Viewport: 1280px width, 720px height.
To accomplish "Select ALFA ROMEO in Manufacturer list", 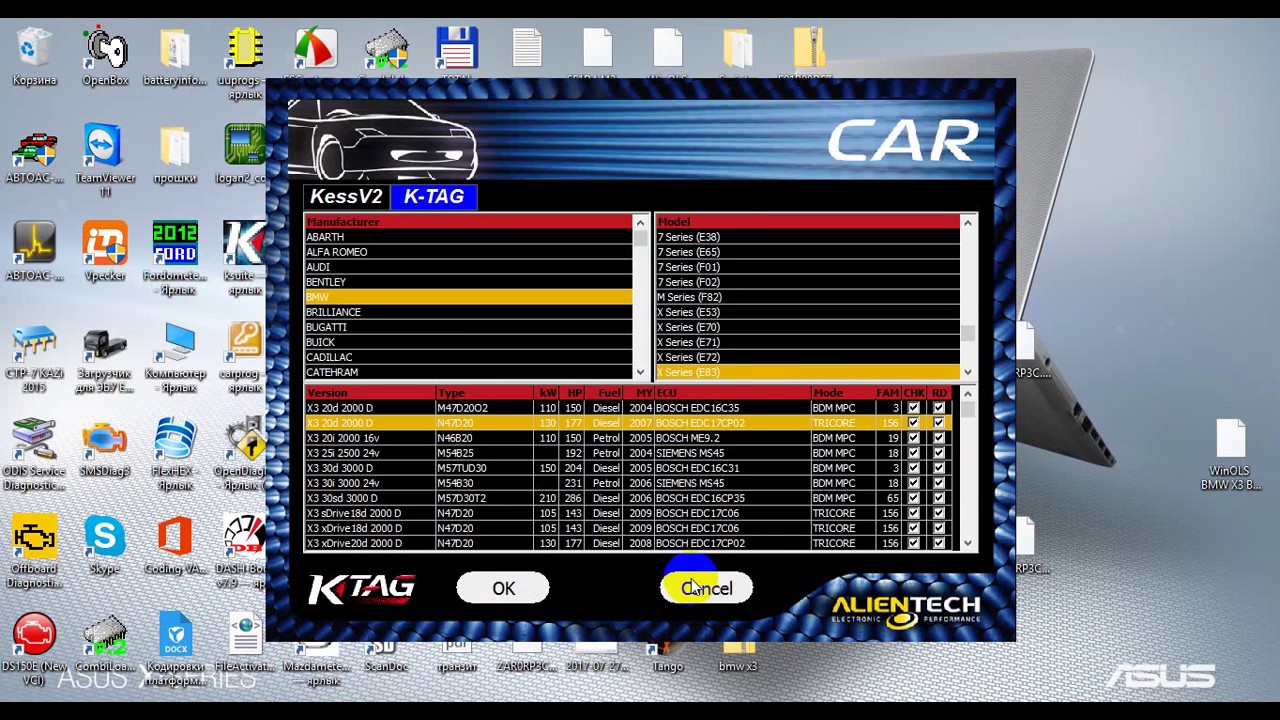I will click(468, 252).
